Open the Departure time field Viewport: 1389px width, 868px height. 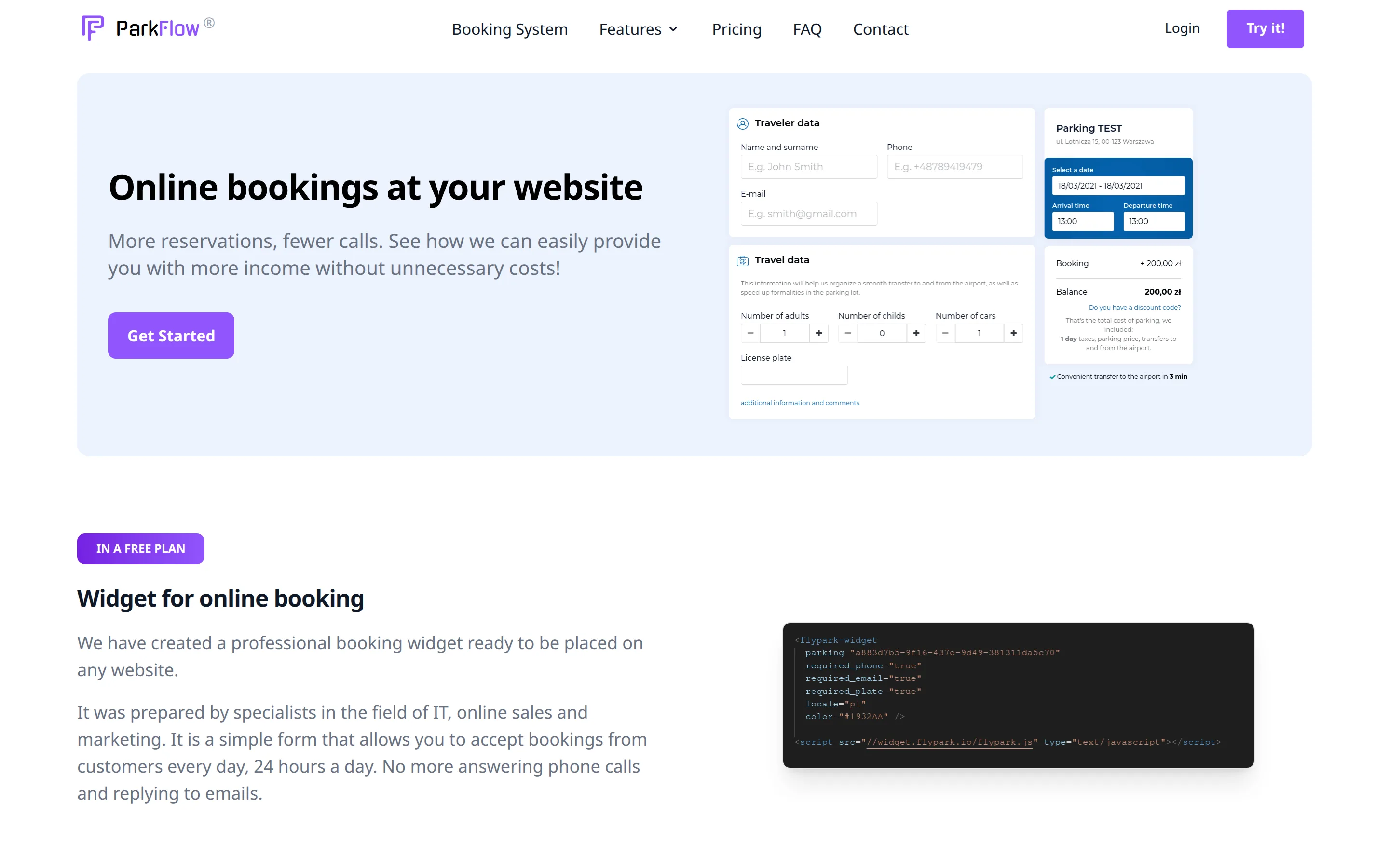[x=1154, y=221]
